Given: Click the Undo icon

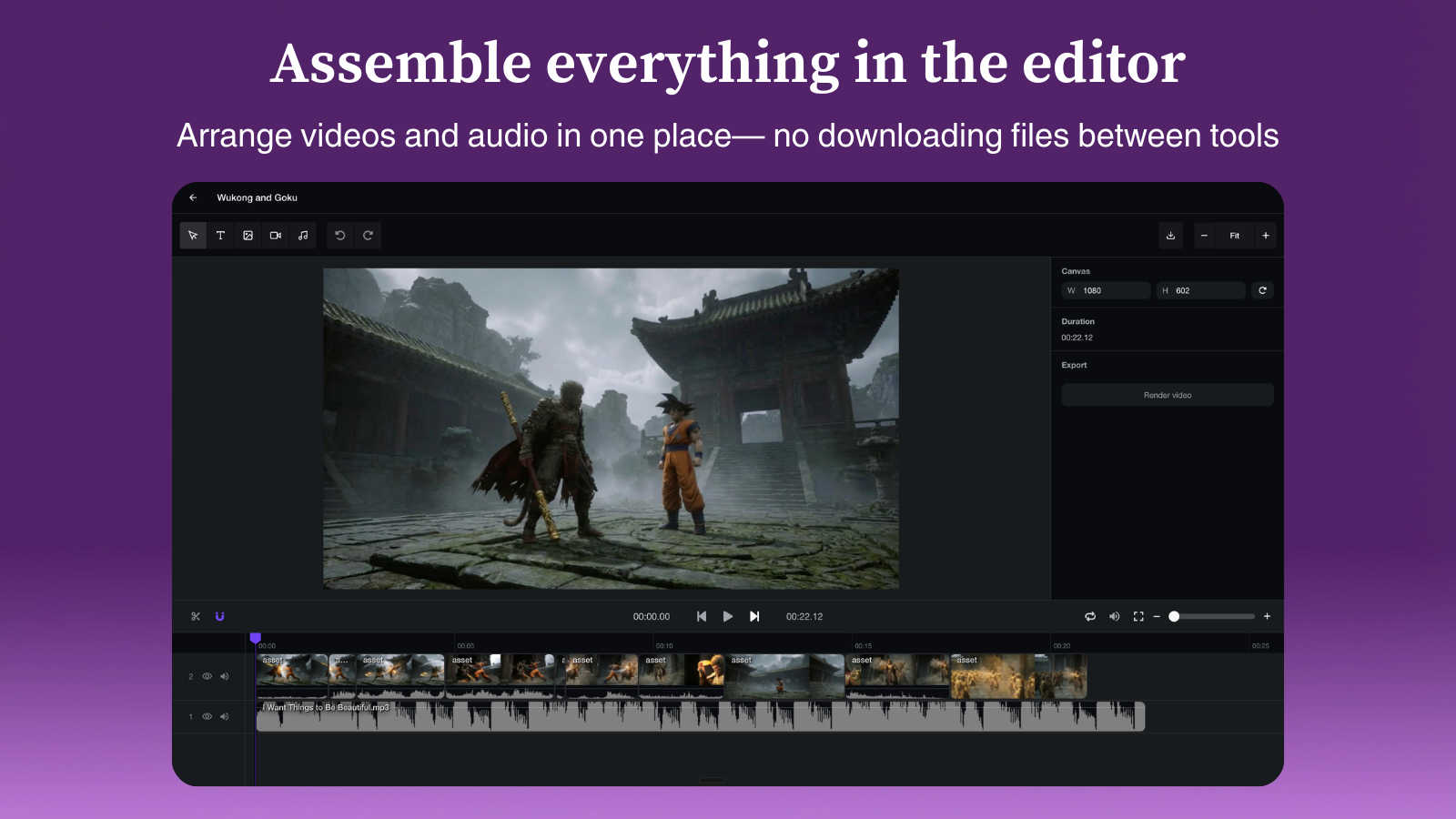Looking at the screenshot, I should [x=339, y=235].
